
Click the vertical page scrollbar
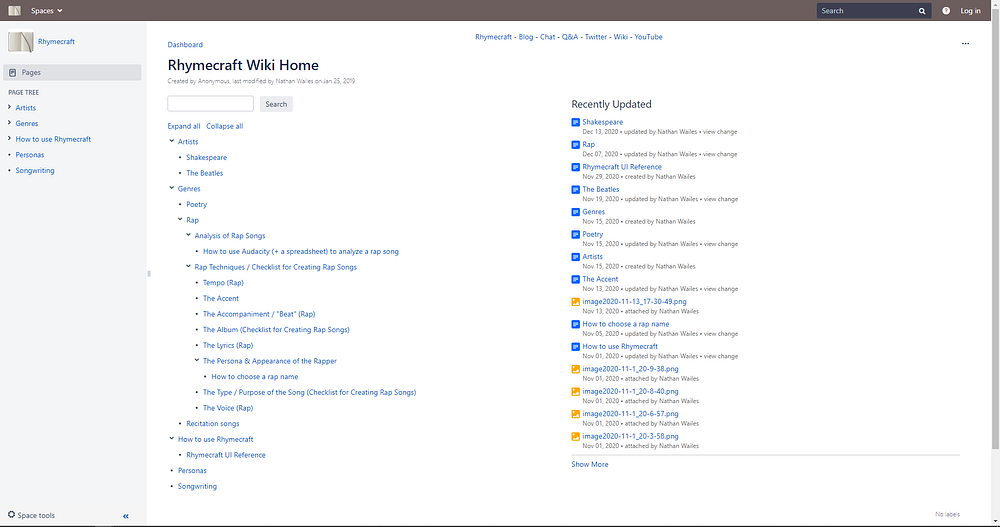pos(996,230)
